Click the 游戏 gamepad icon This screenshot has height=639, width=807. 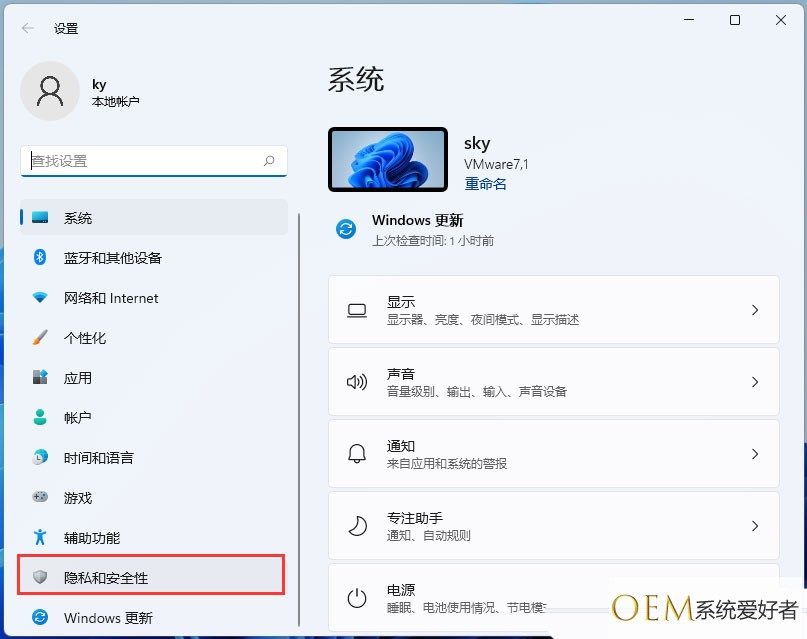[40, 498]
